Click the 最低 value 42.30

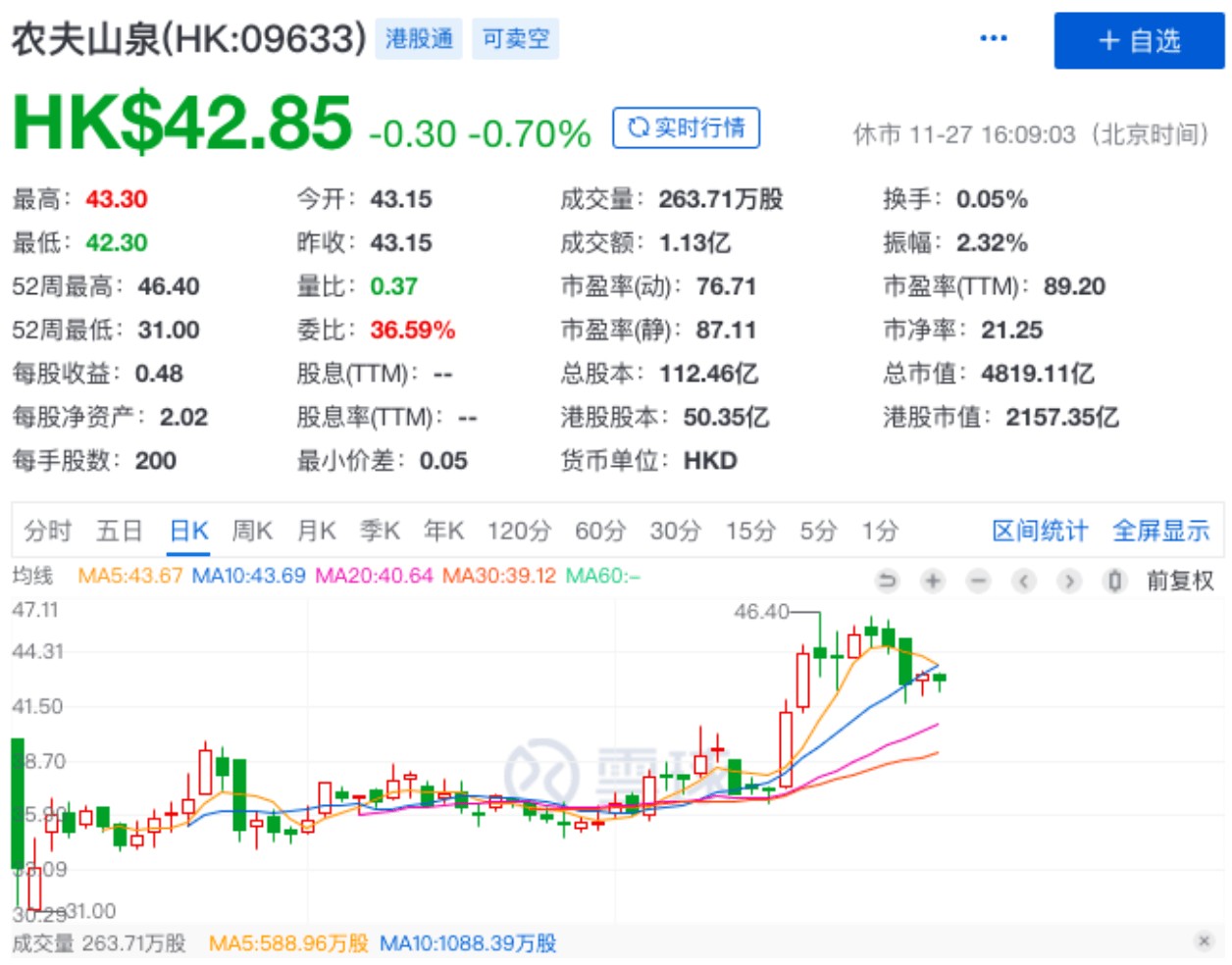coord(116,242)
